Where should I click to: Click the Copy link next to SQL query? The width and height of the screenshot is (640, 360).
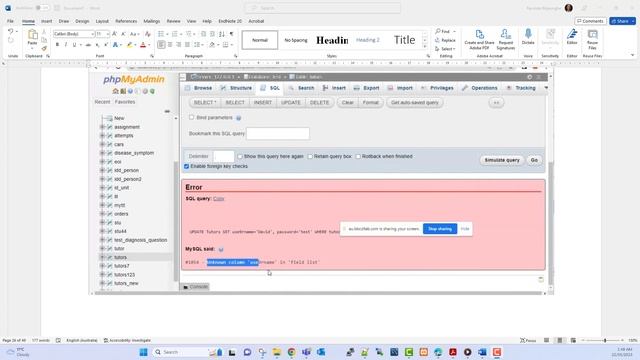pyautogui.click(x=219, y=199)
